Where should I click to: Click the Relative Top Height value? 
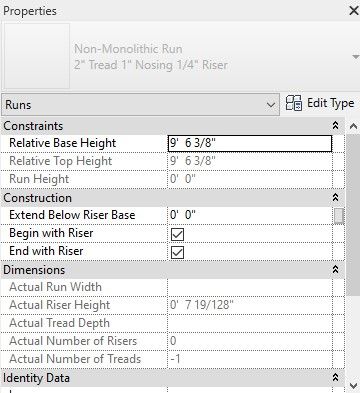[250, 161]
